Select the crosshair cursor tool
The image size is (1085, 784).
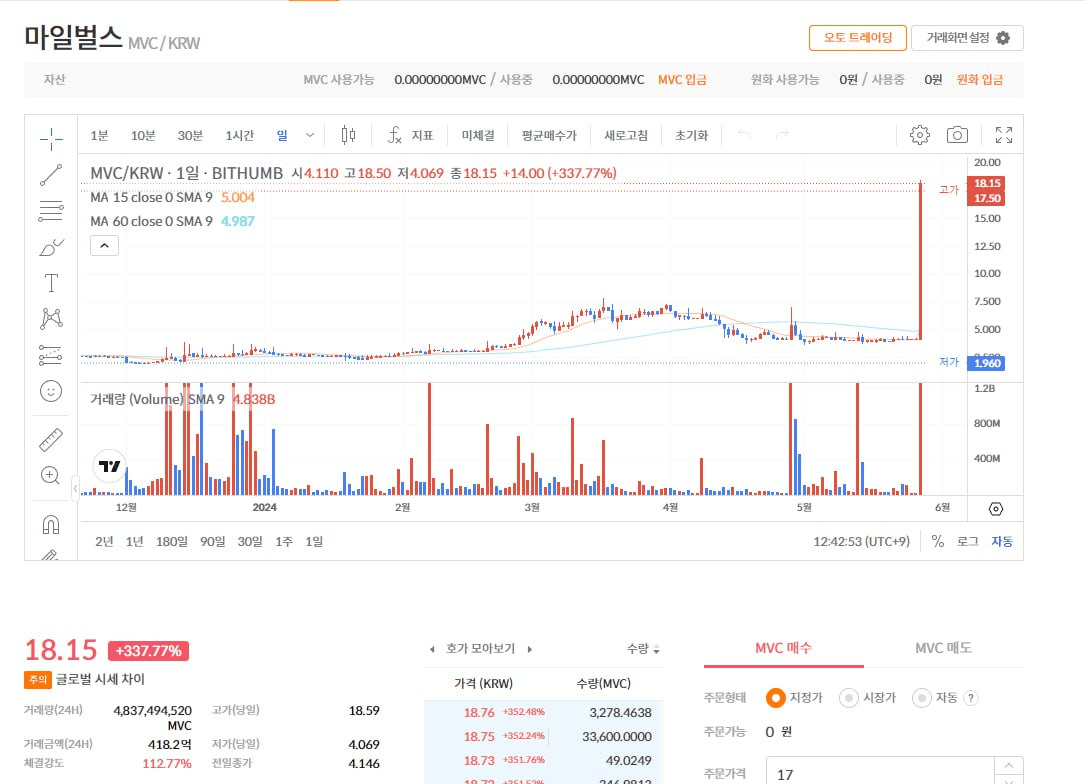pos(51,139)
